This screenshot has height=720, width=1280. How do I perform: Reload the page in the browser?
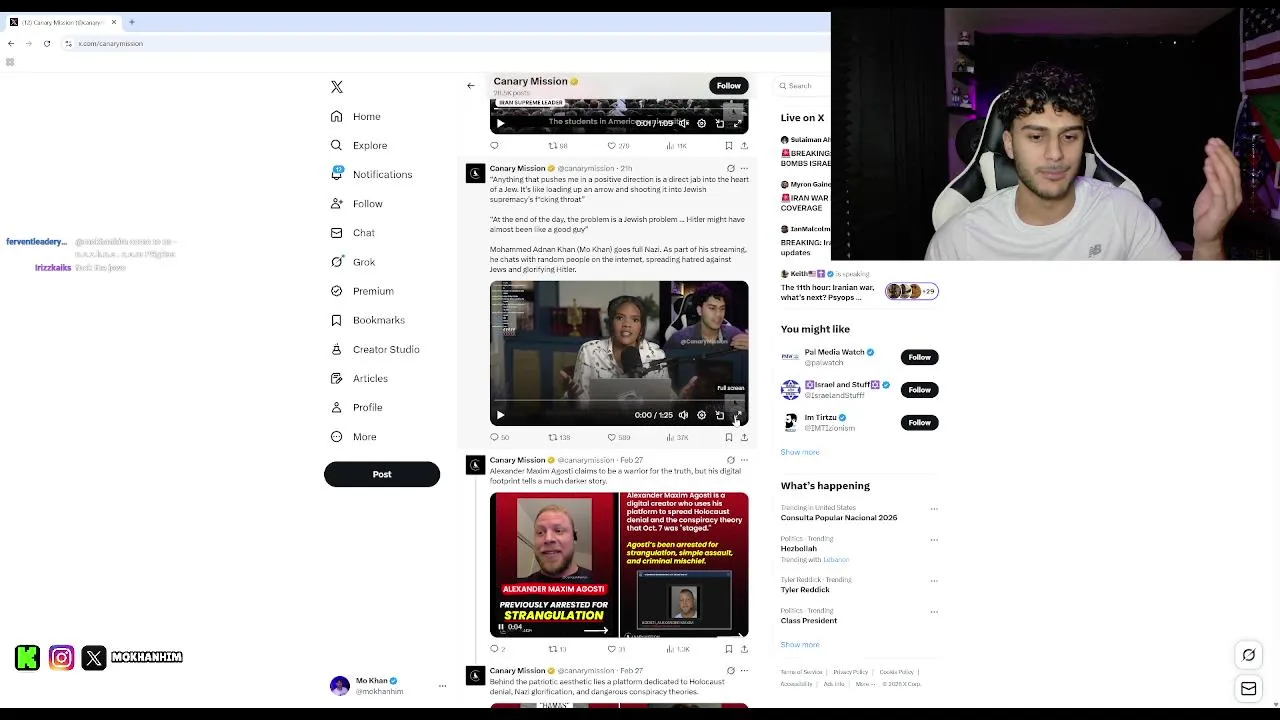(47, 43)
